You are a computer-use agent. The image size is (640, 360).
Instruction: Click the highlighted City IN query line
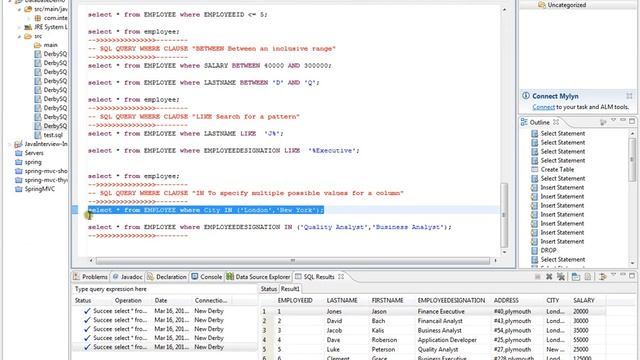206,210
